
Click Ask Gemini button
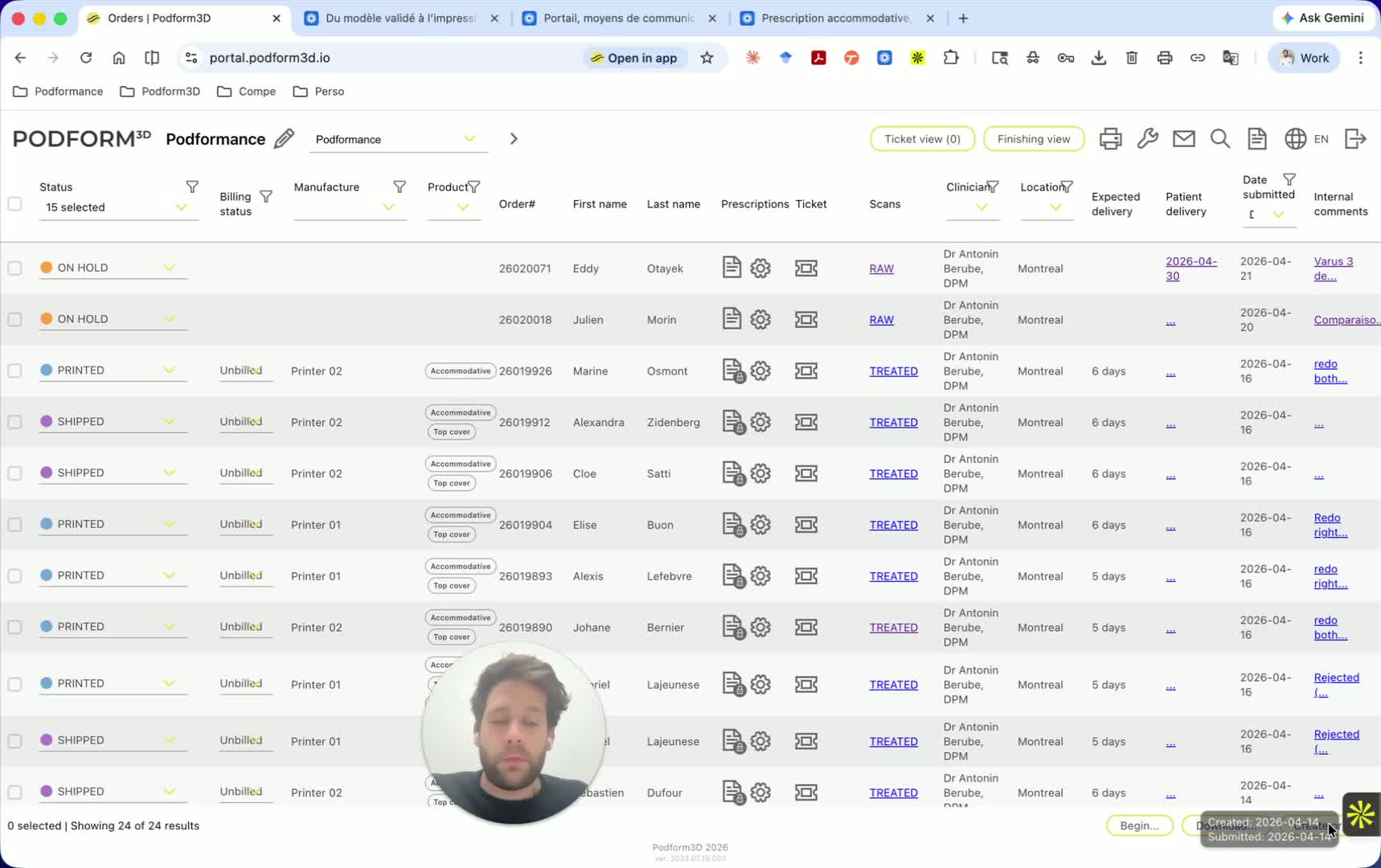(1322, 18)
